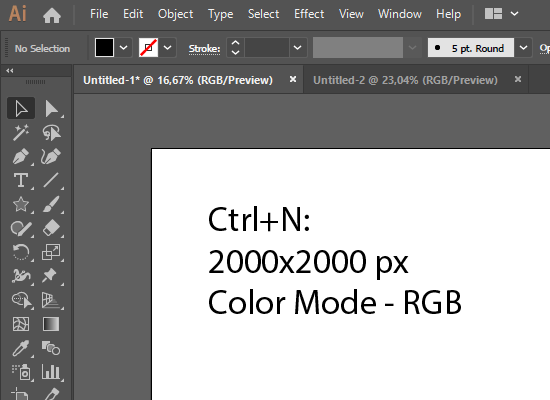The image size is (550, 400).
Task: Open the Object menu
Action: click(x=175, y=14)
